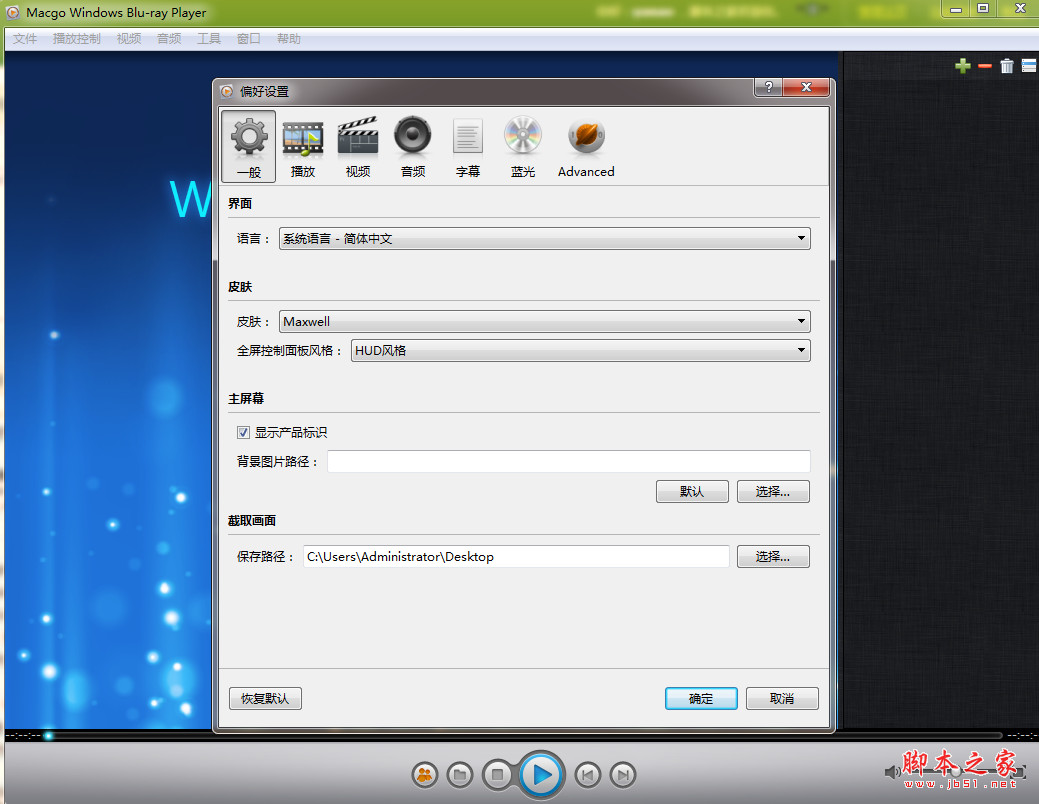Toggle the playlist panel list icon
This screenshot has width=1039, height=804.
1029,66
